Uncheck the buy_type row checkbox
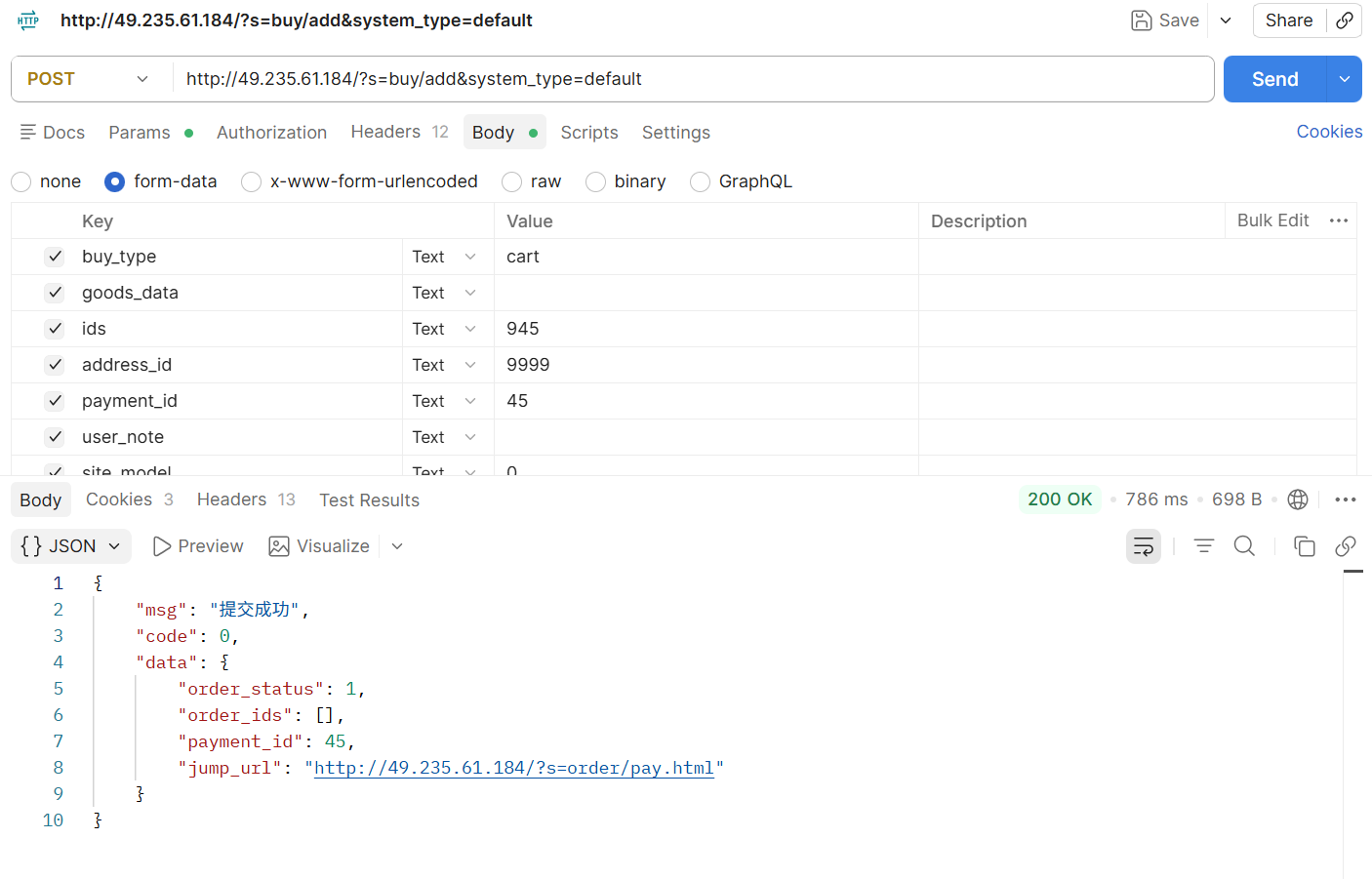The height and width of the screenshot is (879, 1372). 55,257
